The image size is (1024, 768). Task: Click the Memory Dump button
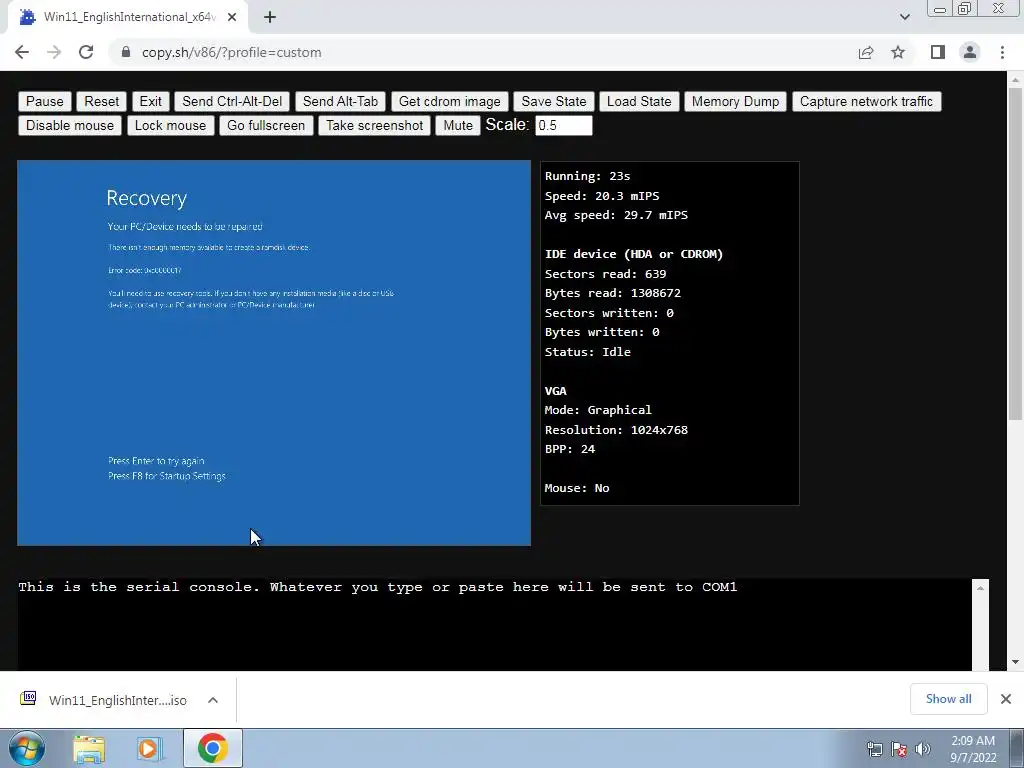pos(735,101)
